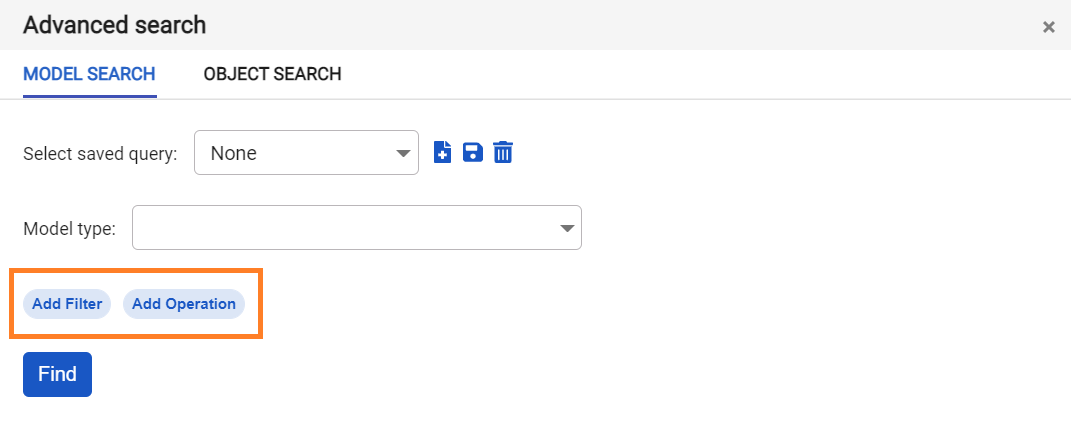Click the Model type dropdown arrow
The height and width of the screenshot is (424, 1071).
pos(567,228)
